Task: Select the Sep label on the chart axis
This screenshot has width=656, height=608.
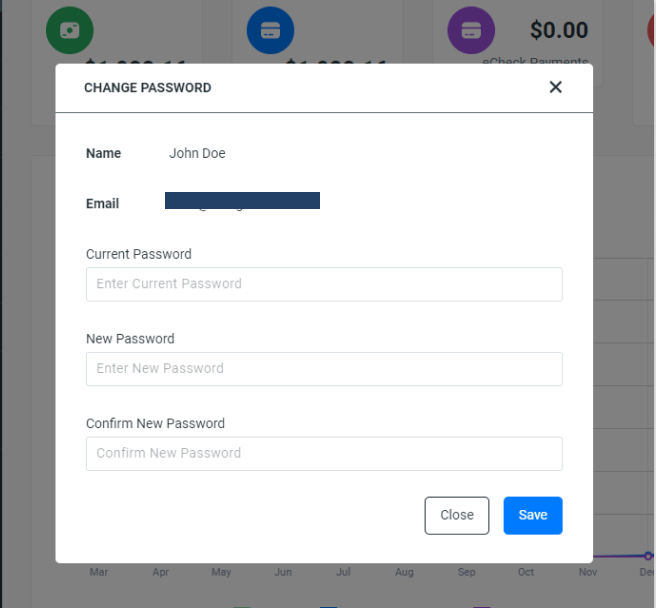Action: click(x=466, y=572)
